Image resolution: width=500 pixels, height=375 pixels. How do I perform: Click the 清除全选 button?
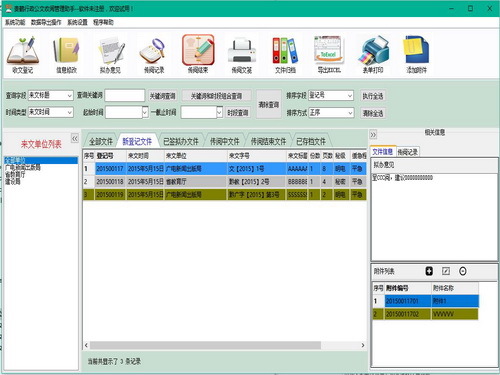tap(373, 113)
